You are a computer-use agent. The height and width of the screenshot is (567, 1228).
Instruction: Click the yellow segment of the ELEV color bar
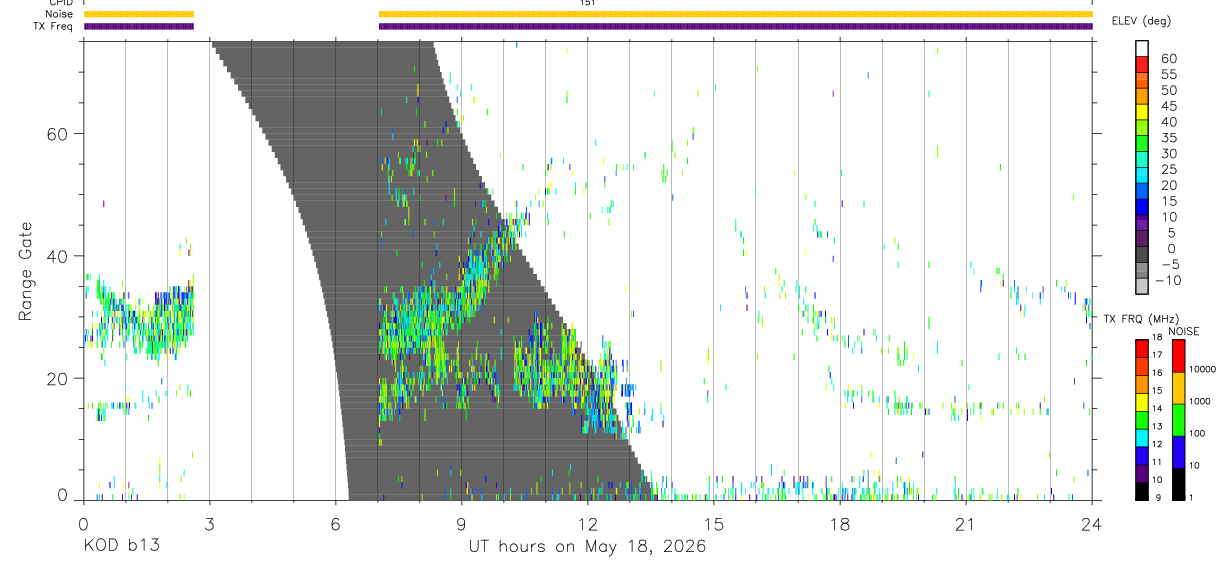point(1142,113)
